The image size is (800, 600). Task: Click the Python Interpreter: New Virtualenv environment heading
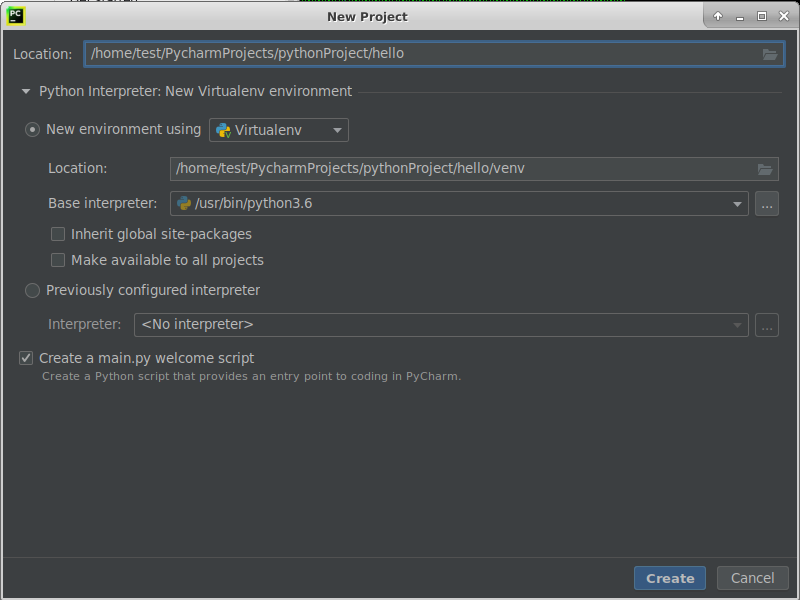[x=195, y=91]
